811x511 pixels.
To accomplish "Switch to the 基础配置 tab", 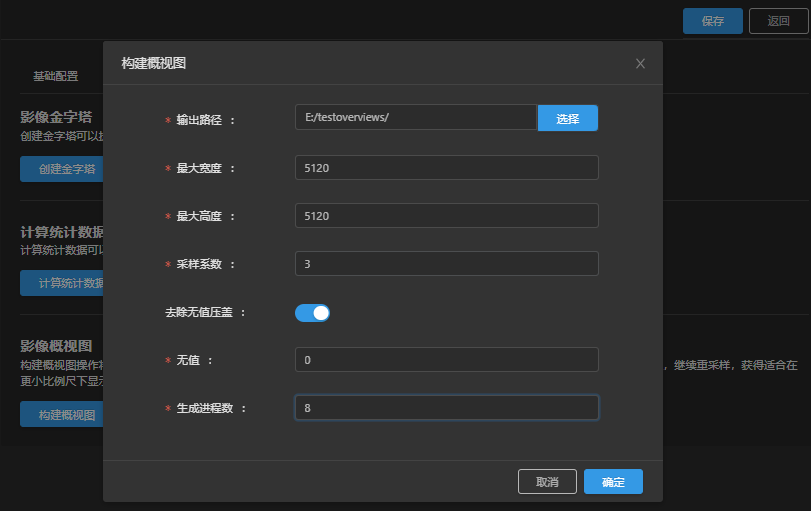I will (56, 76).
